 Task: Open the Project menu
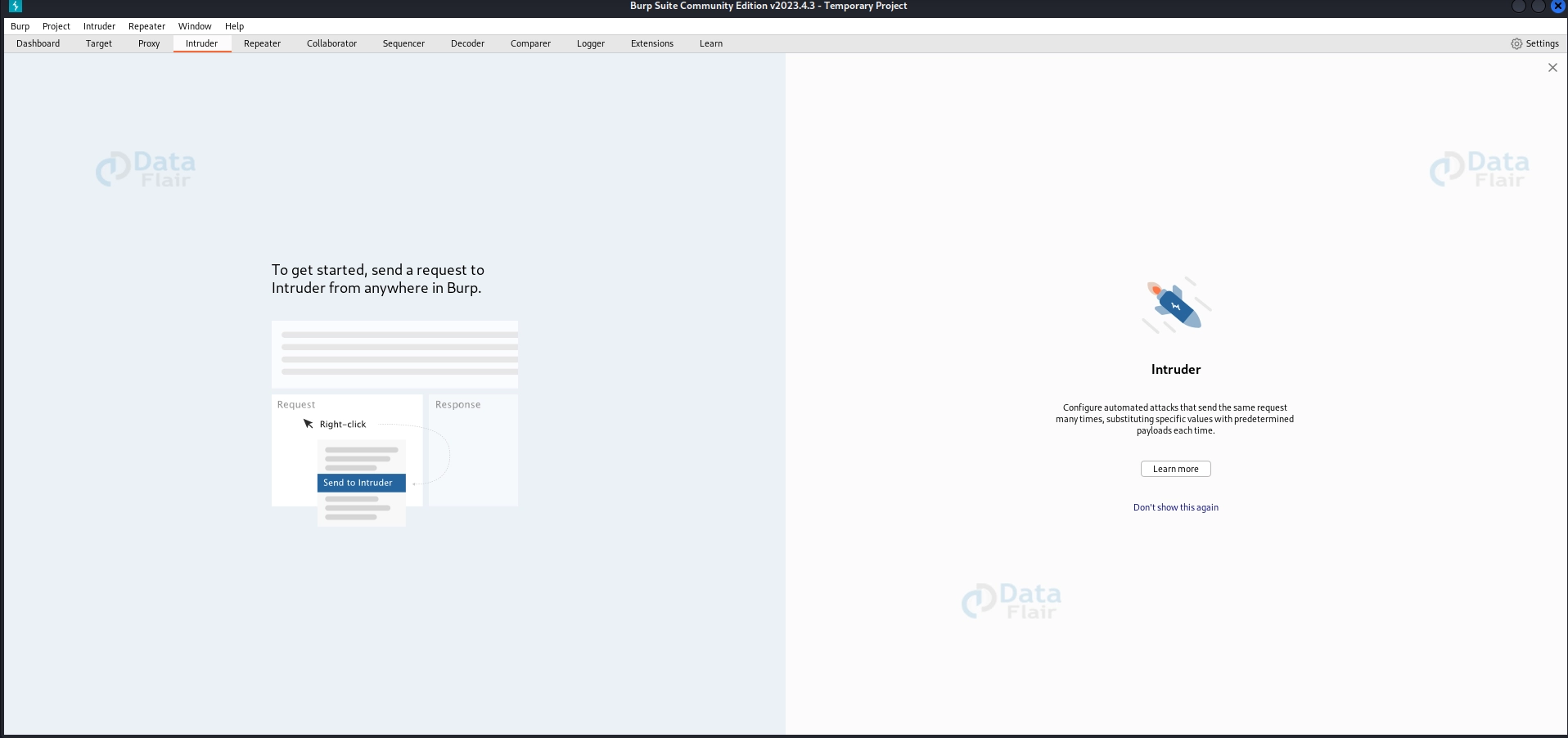point(56,26)
